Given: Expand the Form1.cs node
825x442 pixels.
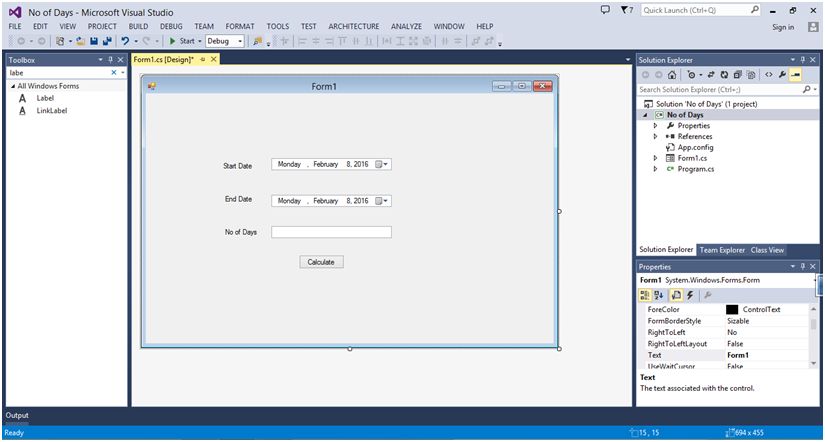Looking at the screenshot, I should [656, 158].
